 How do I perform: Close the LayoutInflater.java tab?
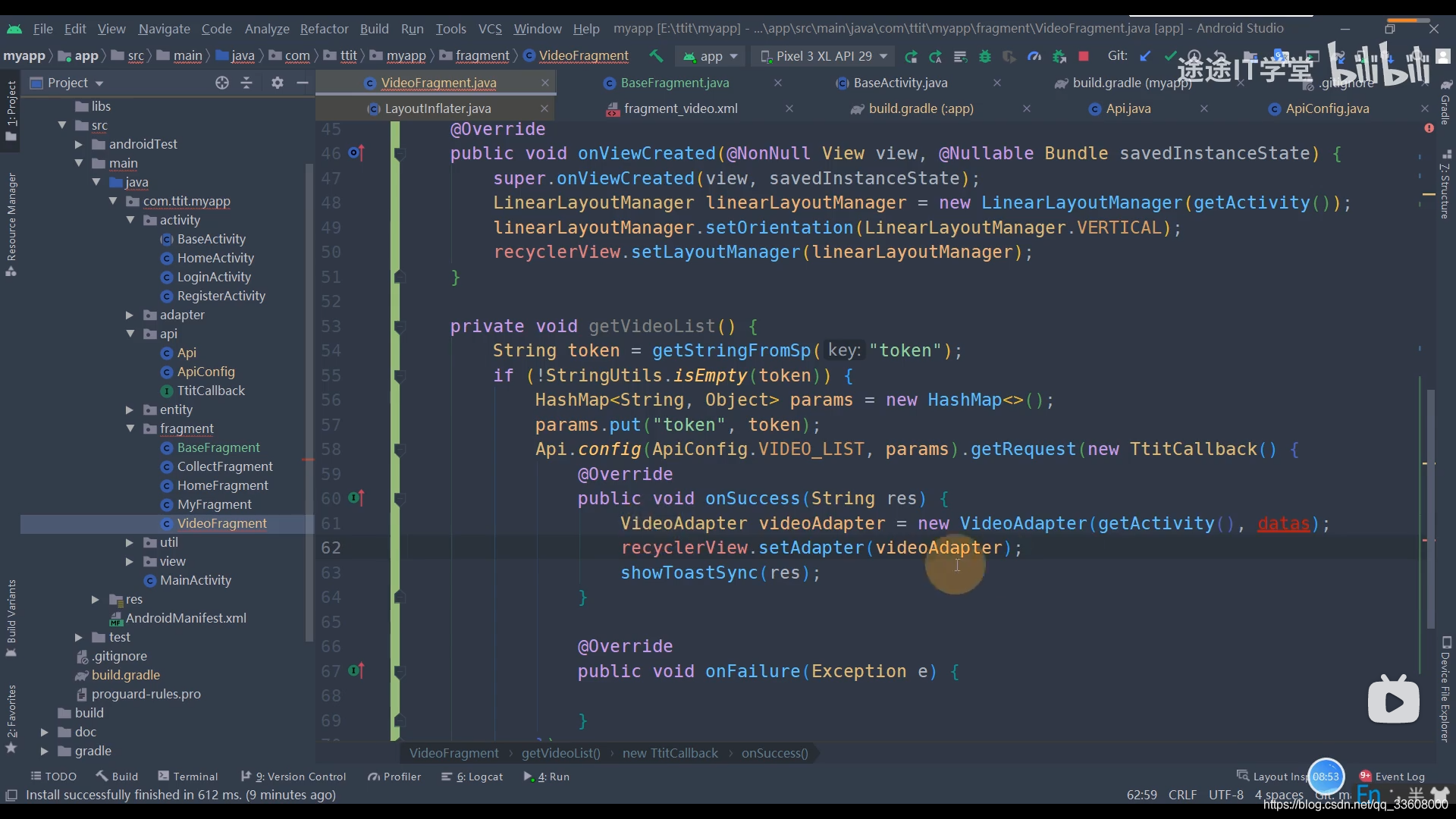(544, 108)
